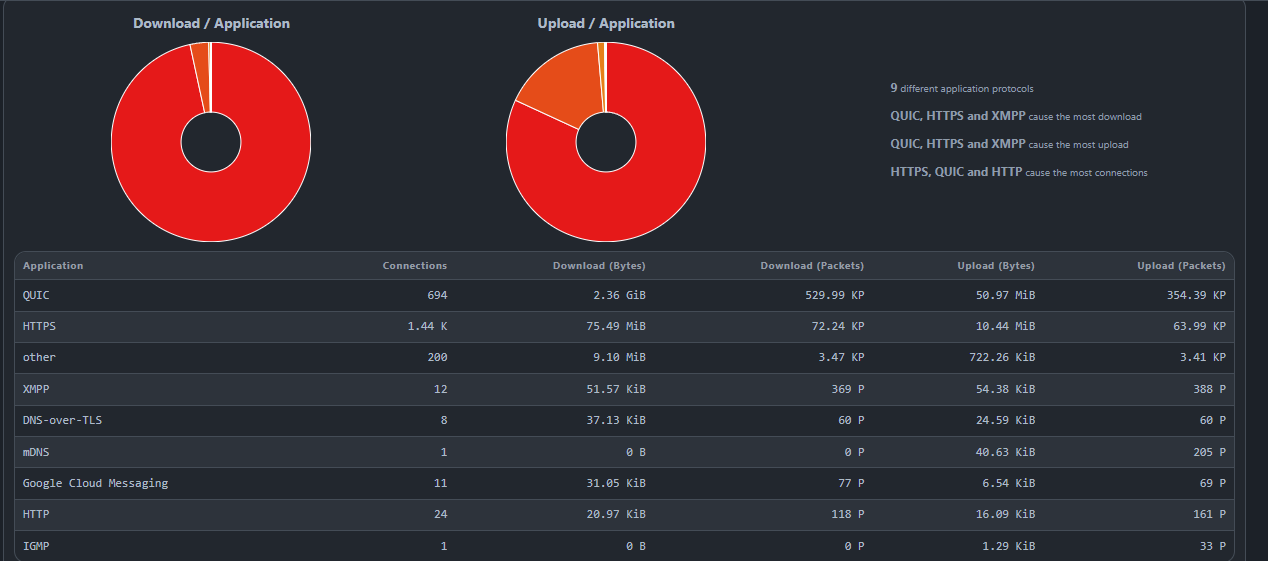
Task: Click the 3.47 KP download packets value
Action: [x=842, y=358]
